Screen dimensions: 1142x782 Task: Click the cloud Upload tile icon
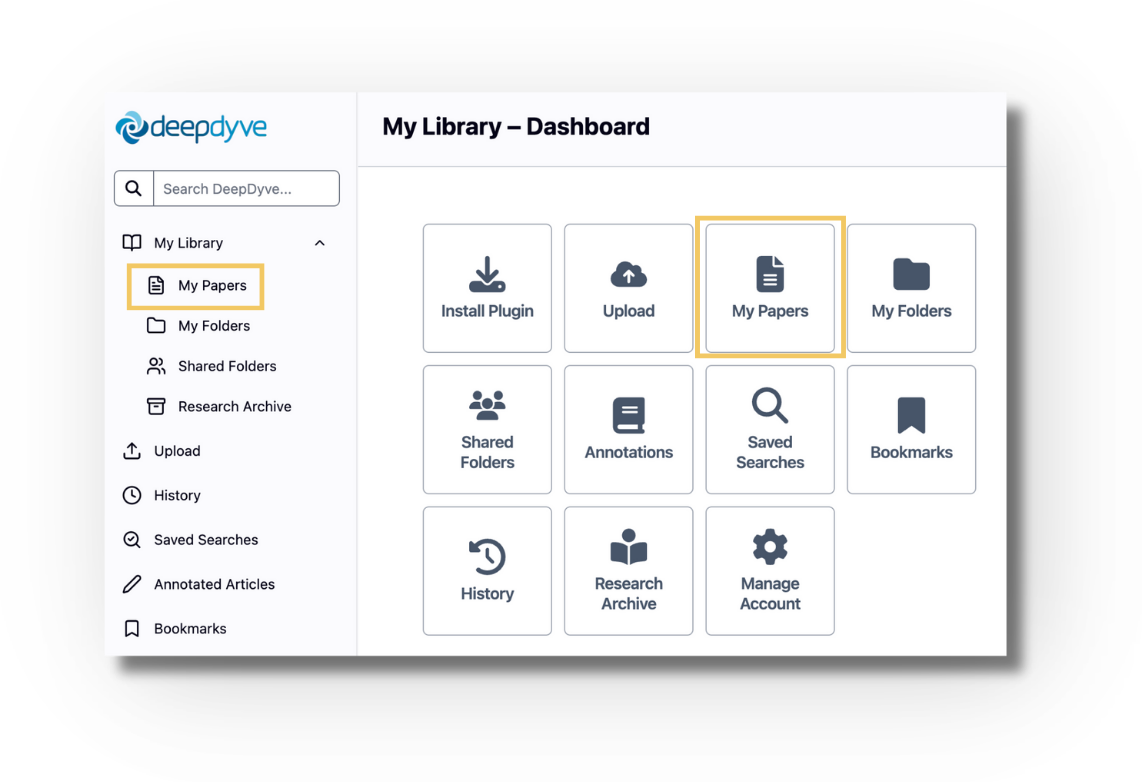[629, 275]
